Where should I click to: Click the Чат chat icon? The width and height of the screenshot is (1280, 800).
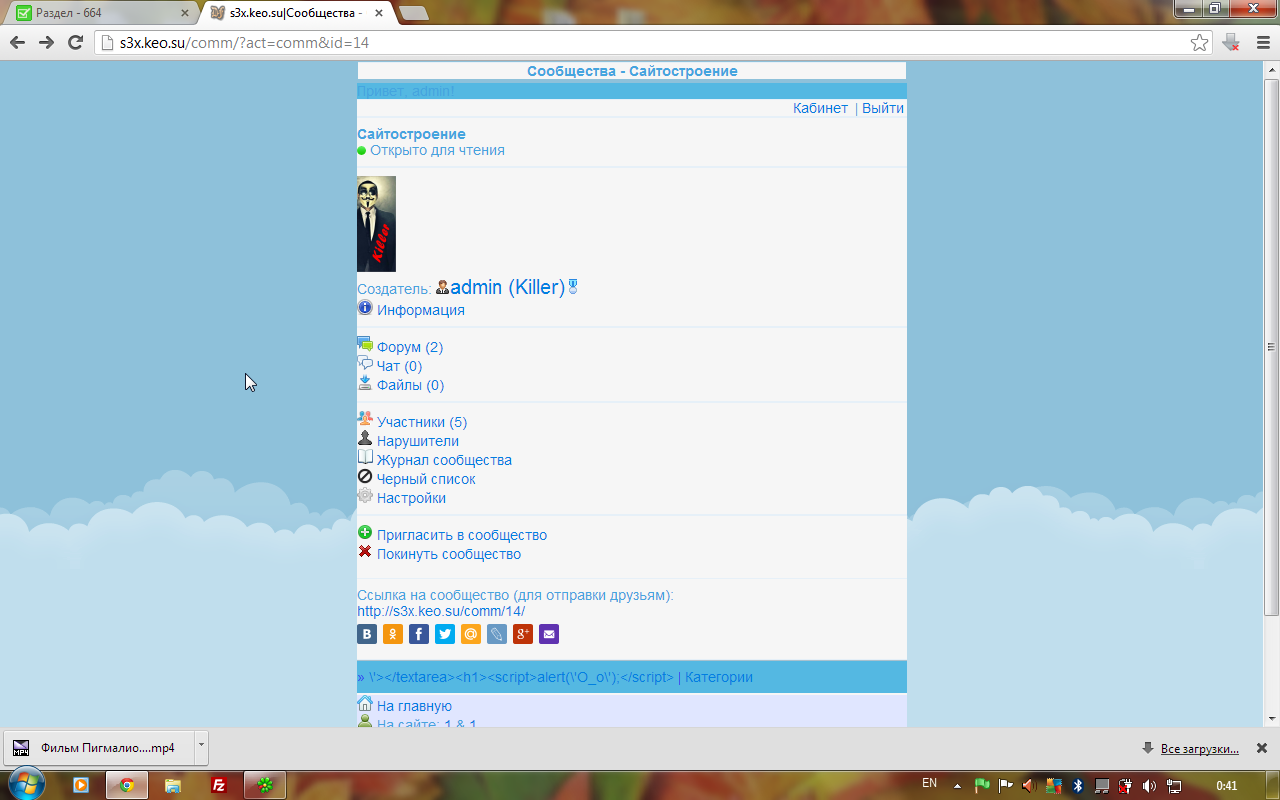[x=365, y=364]
